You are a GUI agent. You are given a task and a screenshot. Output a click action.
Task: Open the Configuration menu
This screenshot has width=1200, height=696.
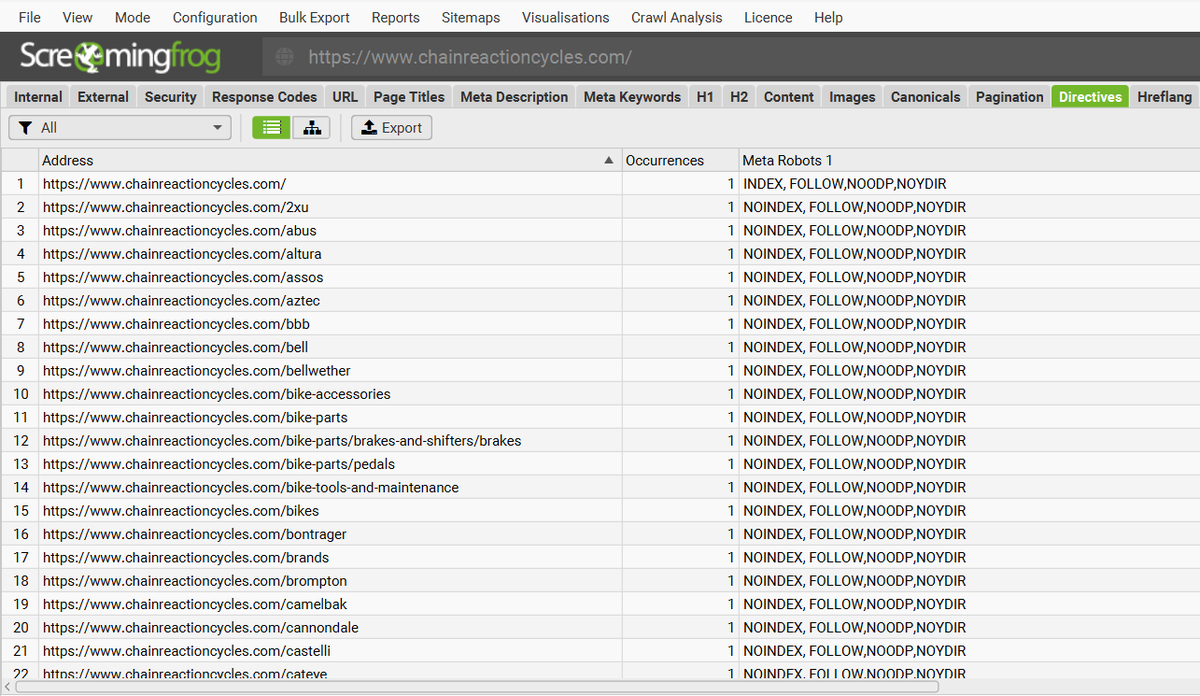[215, 17]
